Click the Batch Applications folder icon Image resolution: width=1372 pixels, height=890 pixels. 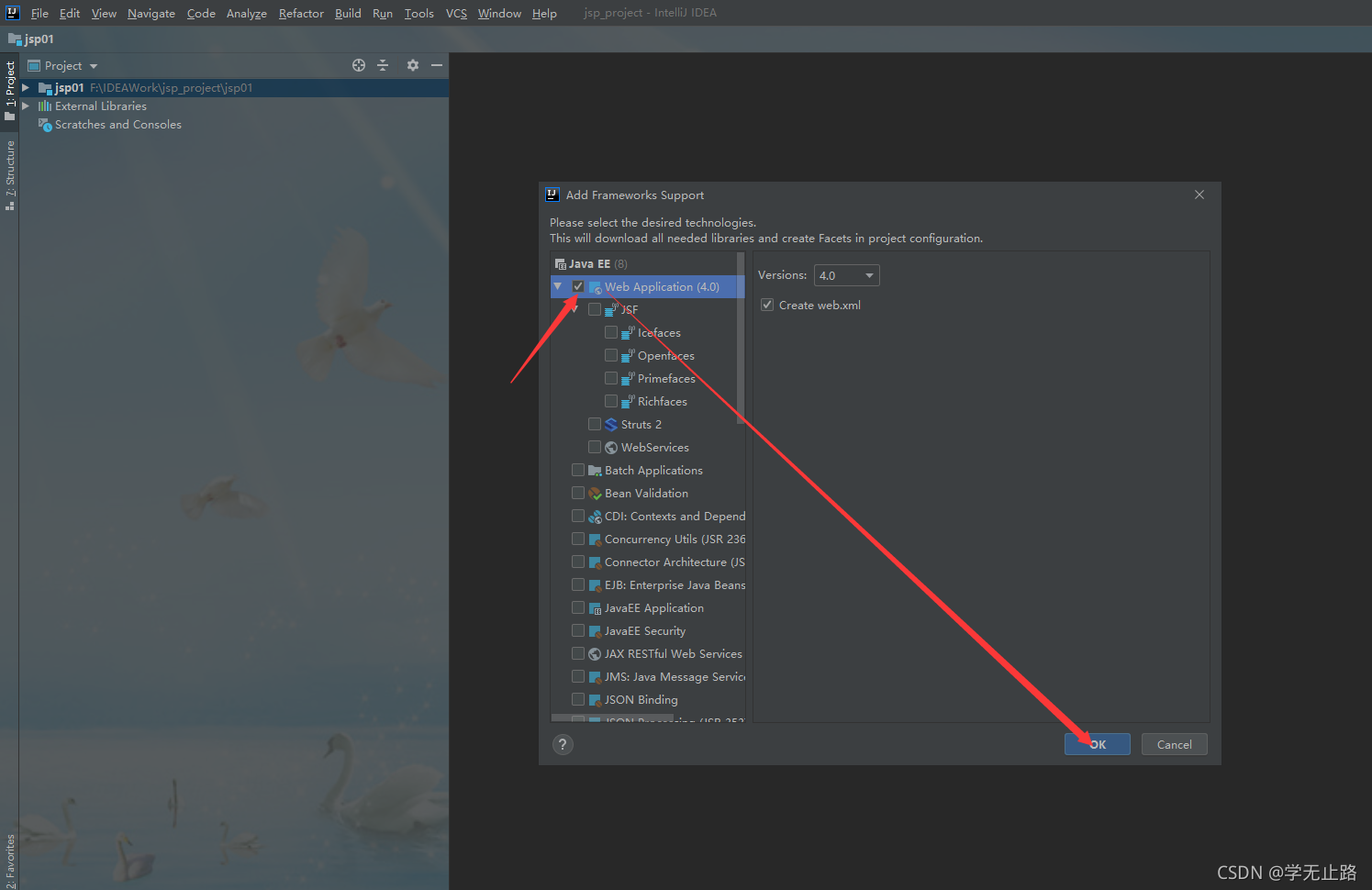click(x=595, y=471)
